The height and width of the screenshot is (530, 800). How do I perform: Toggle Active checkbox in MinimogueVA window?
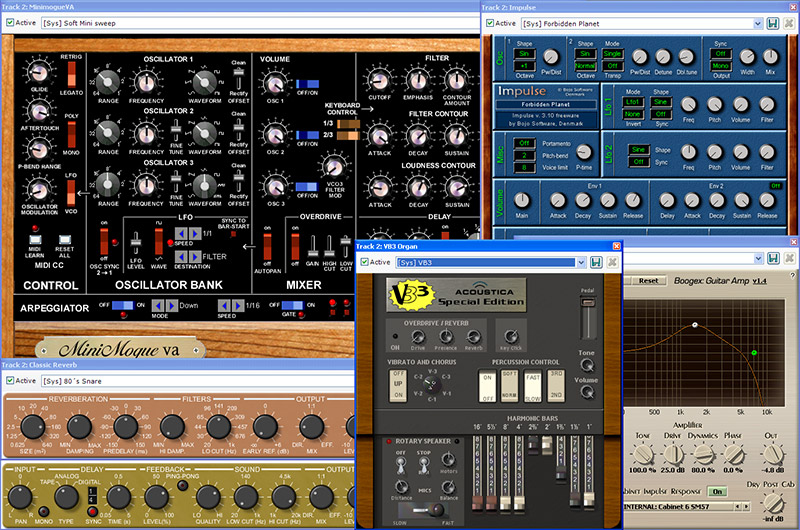10,22
